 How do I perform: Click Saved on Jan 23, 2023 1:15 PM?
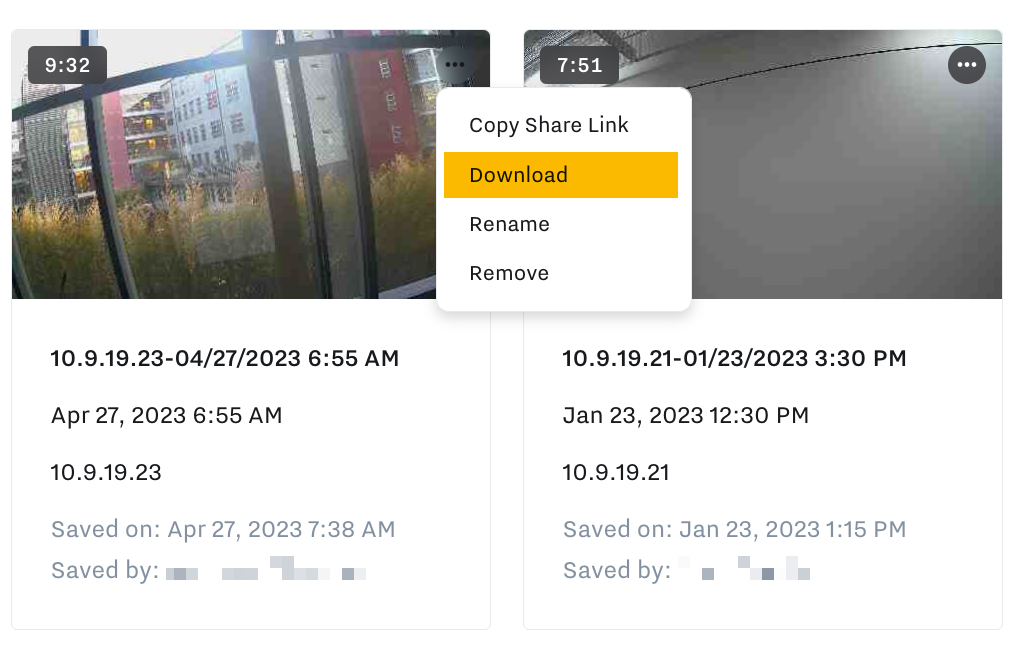[x=734, y=529]
